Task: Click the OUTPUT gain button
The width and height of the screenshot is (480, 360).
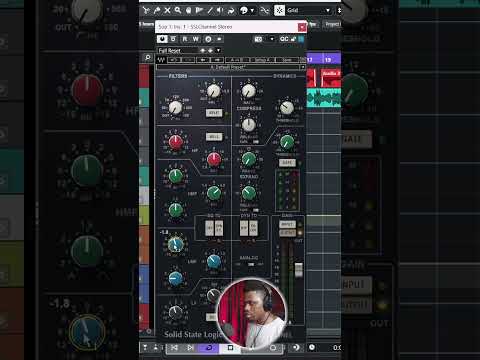Action: pos(287,232)
